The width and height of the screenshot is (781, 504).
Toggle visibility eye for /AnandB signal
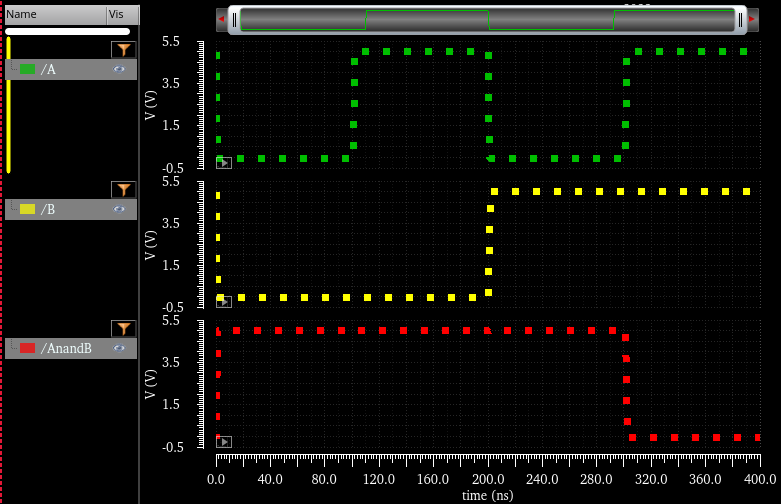(x=119, y=348)
